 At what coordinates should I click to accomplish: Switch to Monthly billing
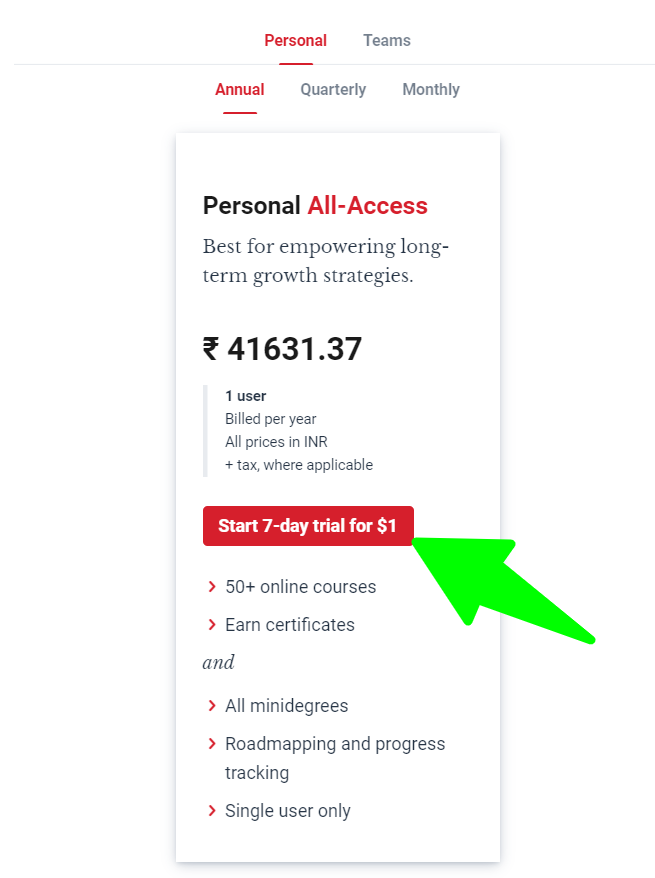431,90
